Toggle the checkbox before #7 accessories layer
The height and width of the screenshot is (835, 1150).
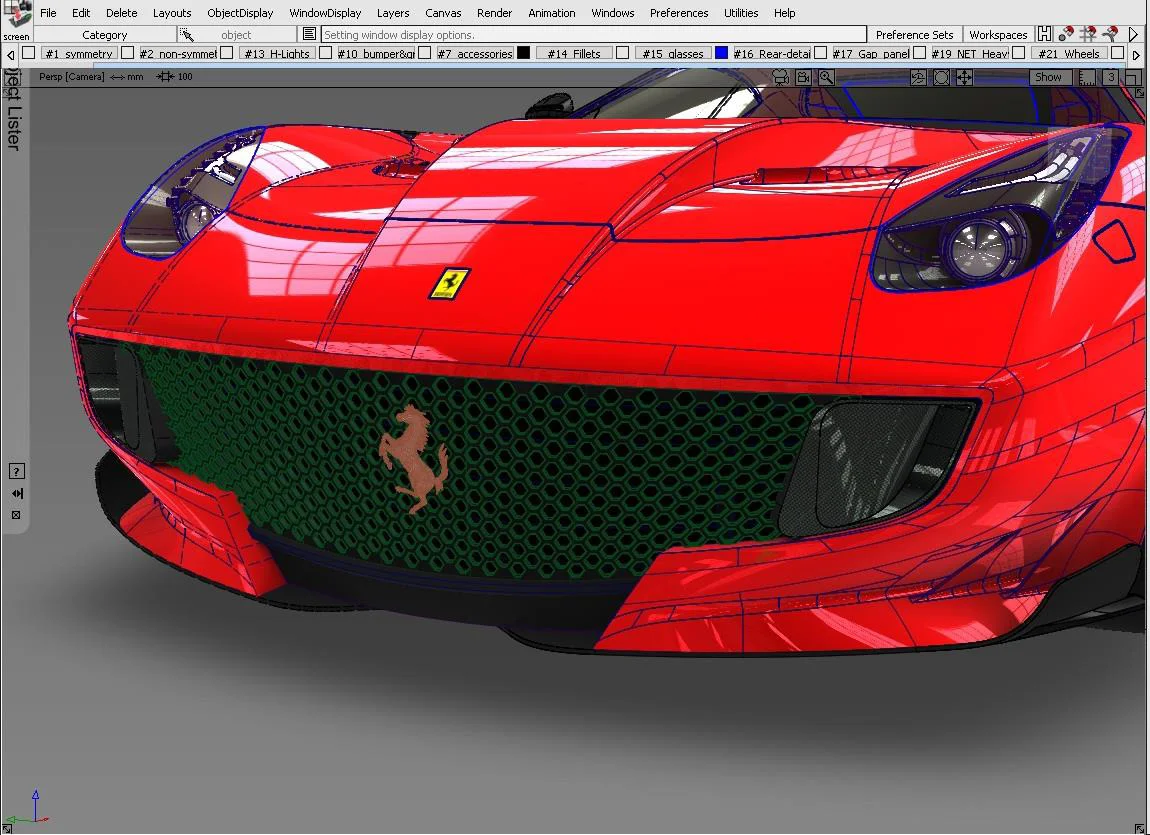coord(425,53)
